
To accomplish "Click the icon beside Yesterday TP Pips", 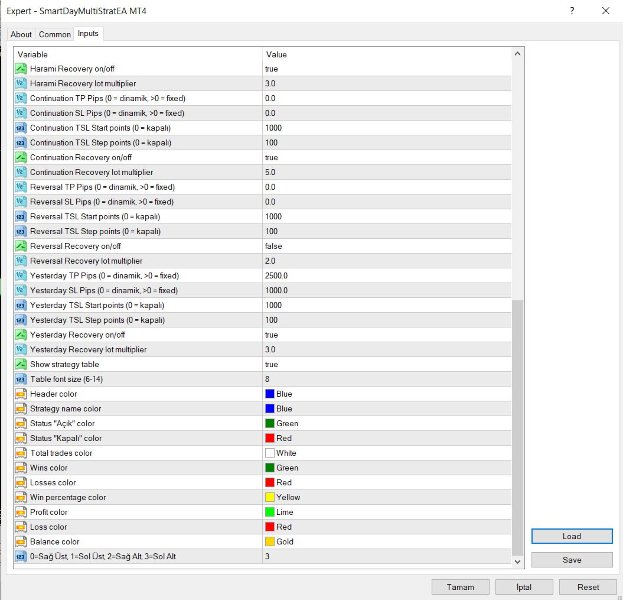I will 21,276.
